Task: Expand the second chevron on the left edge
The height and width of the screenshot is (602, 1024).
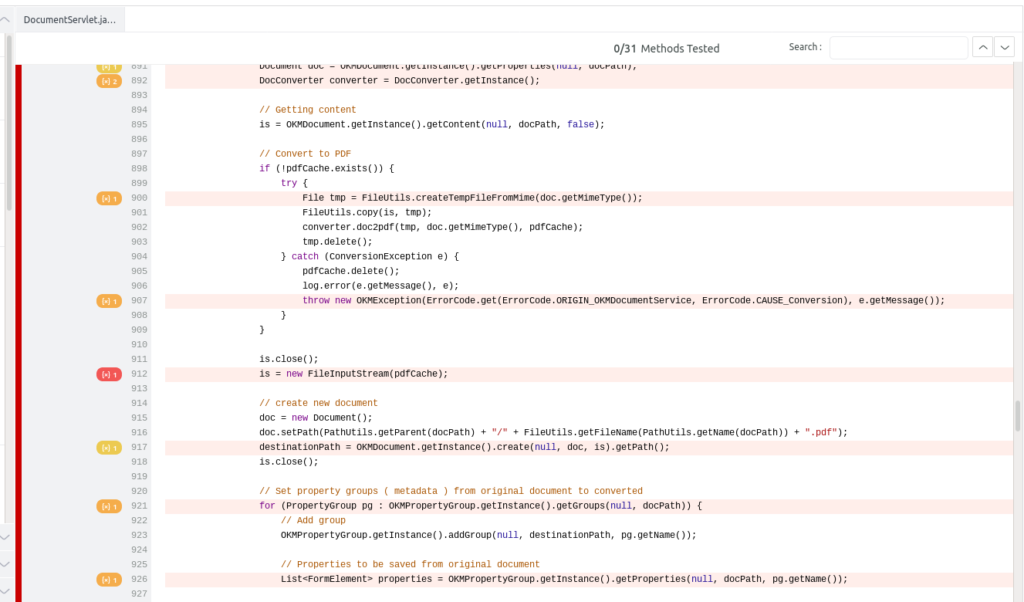Action: pyautogui.click(x=4, y=563)
